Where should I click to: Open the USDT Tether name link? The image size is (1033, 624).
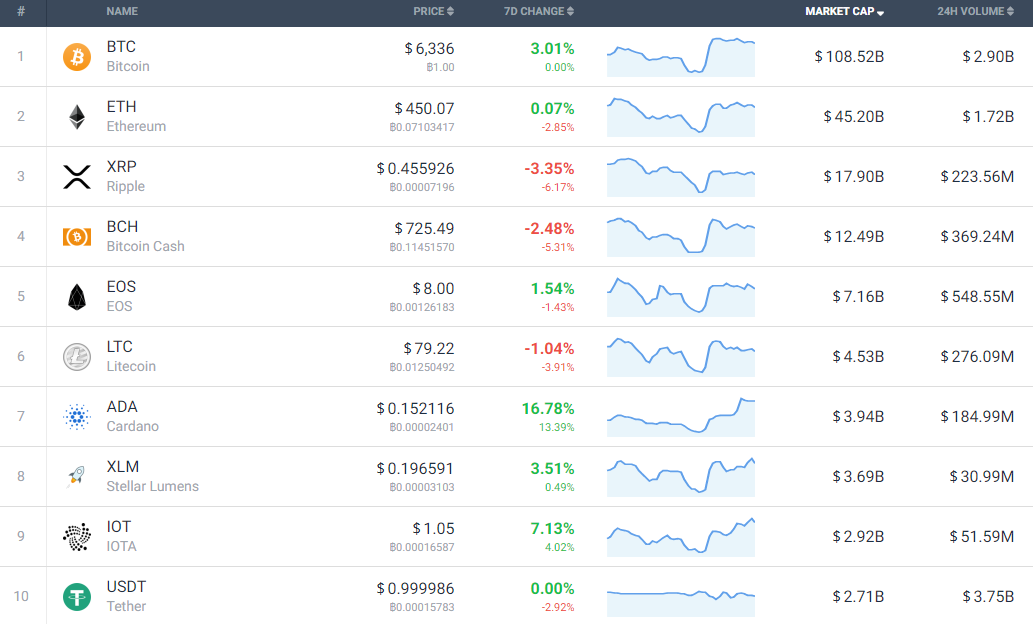tap(126, 596)
